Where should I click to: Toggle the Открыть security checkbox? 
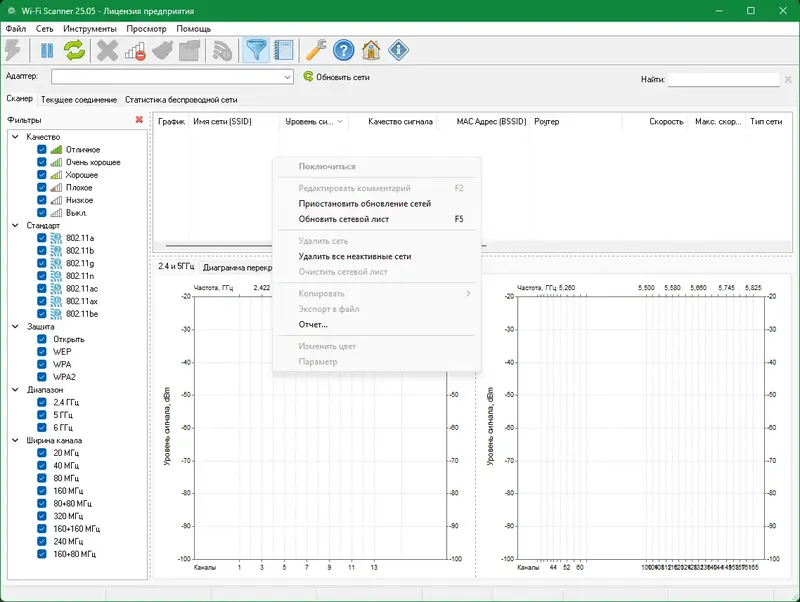coord(42,339)
